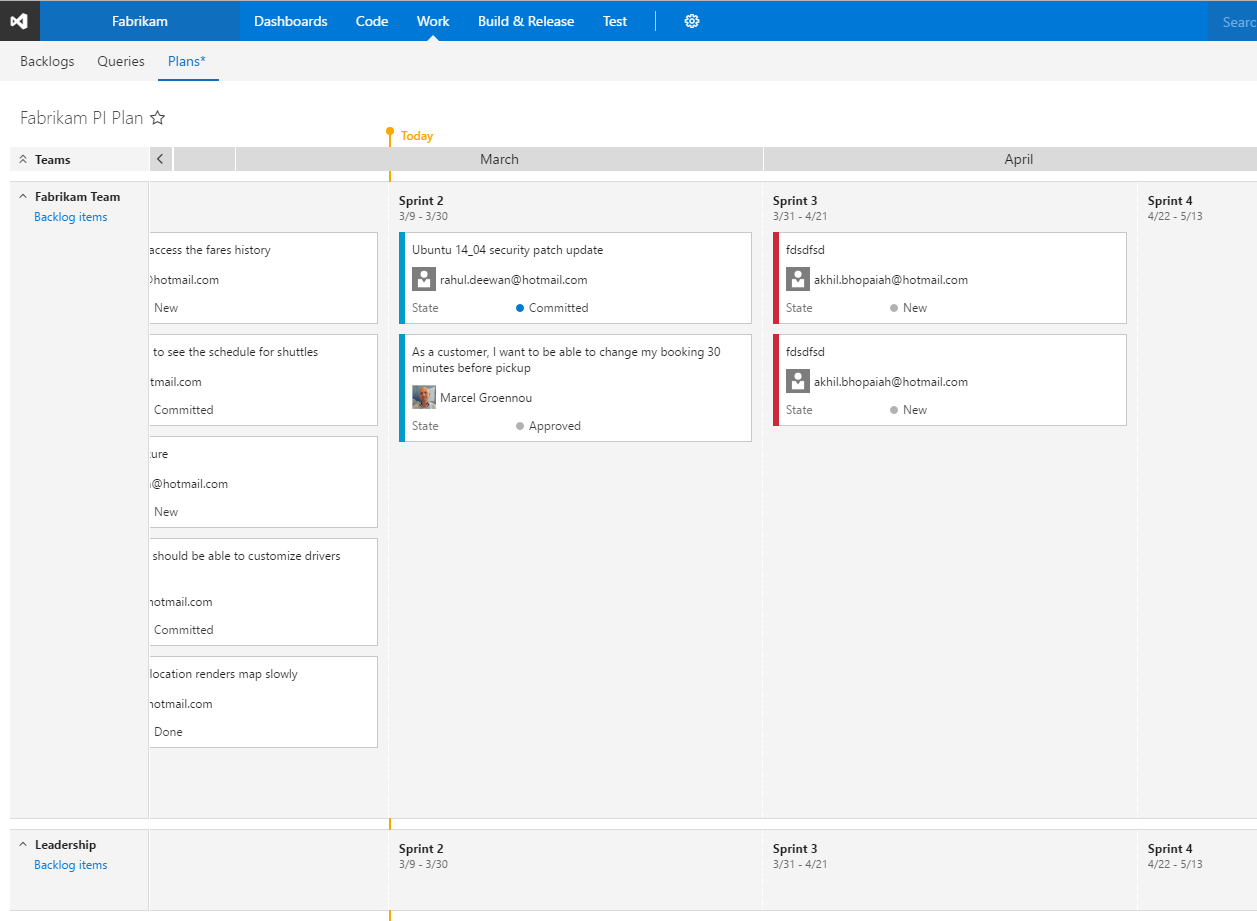Click the gray Approved state dot
The width and height of the screenshot is (1257, 921).
tap(521, 425)
